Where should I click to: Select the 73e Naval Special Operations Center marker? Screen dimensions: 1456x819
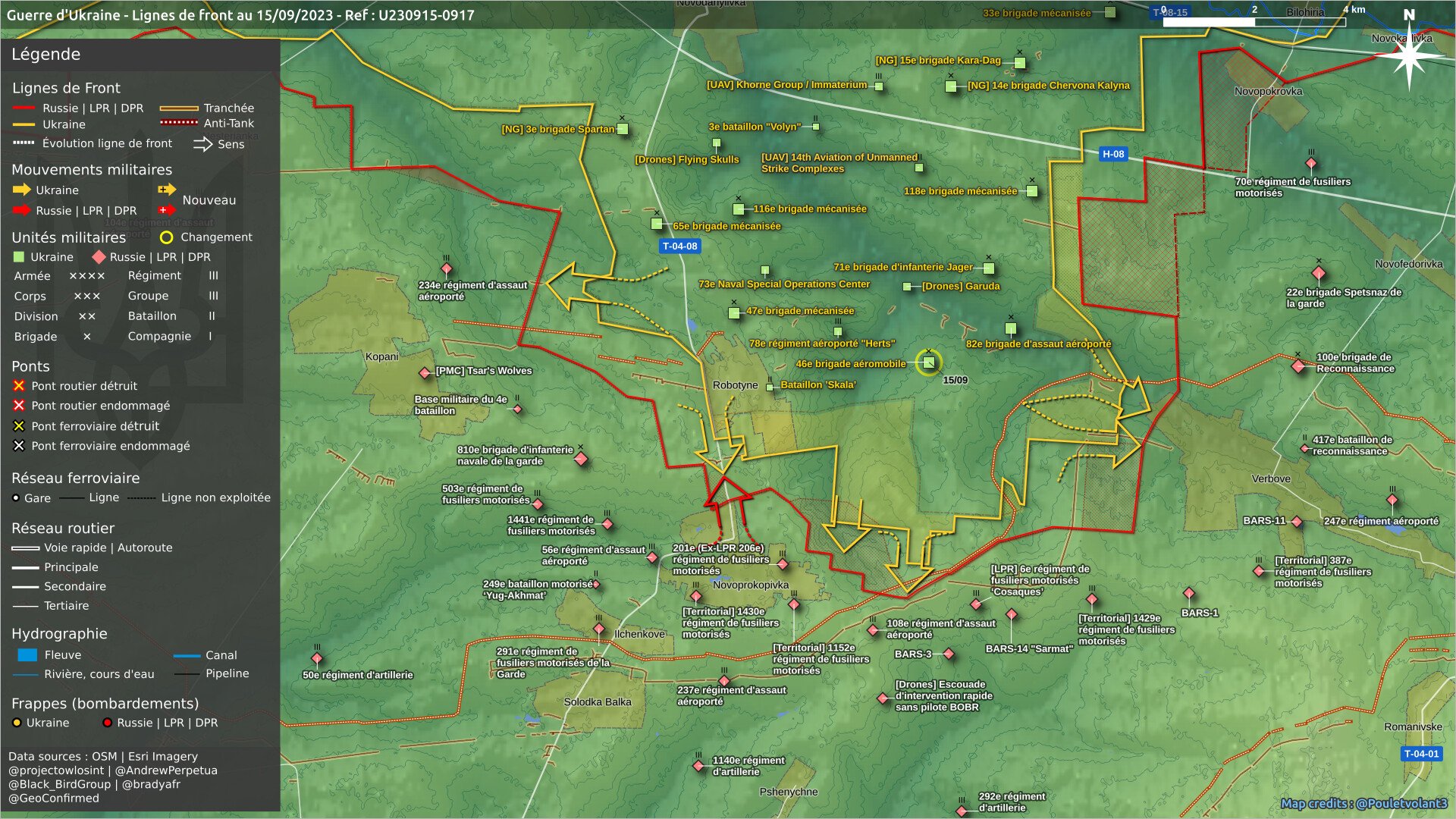(x=765, y=270)
